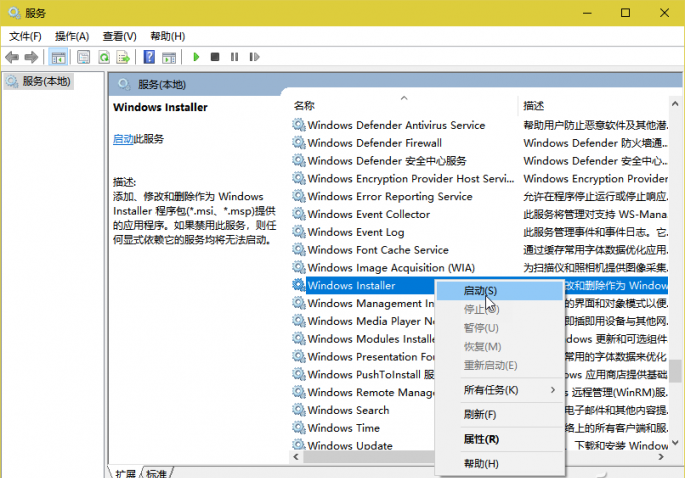Pause service with the pause toolbar icon
Screen dimensions: 690x478
234,57
